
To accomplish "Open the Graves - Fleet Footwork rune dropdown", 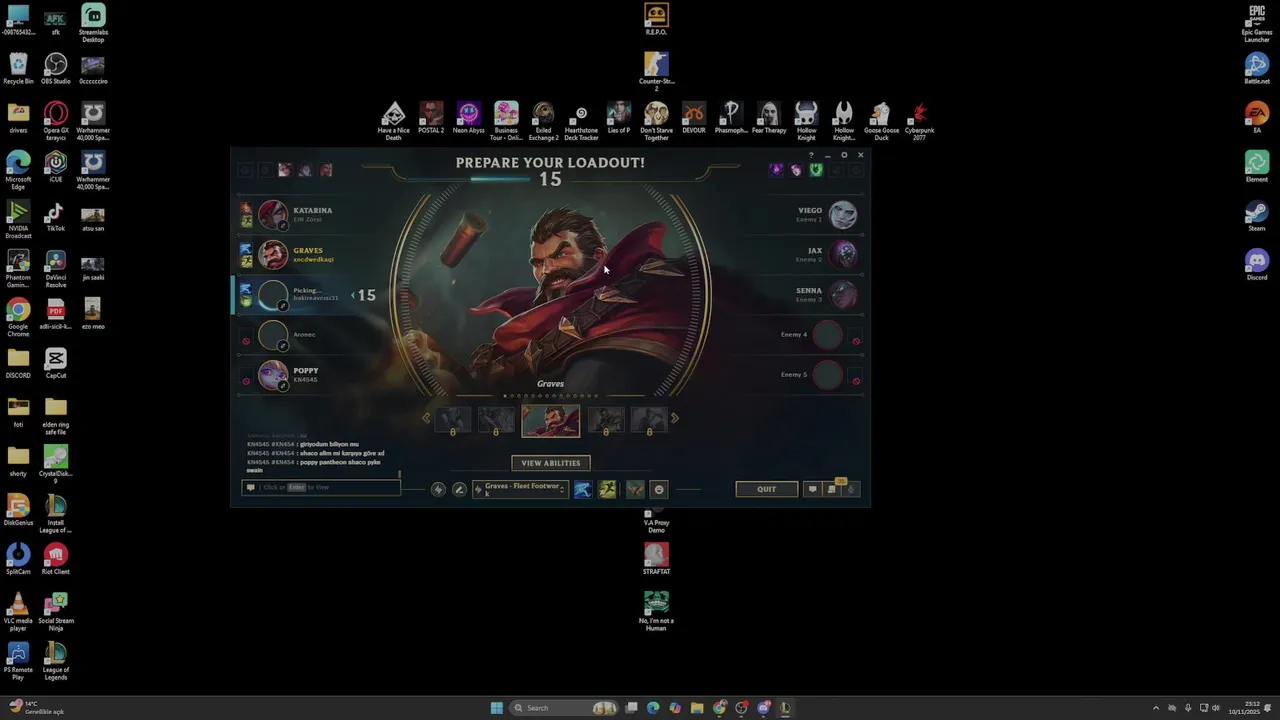I will [x=520, y=489].
